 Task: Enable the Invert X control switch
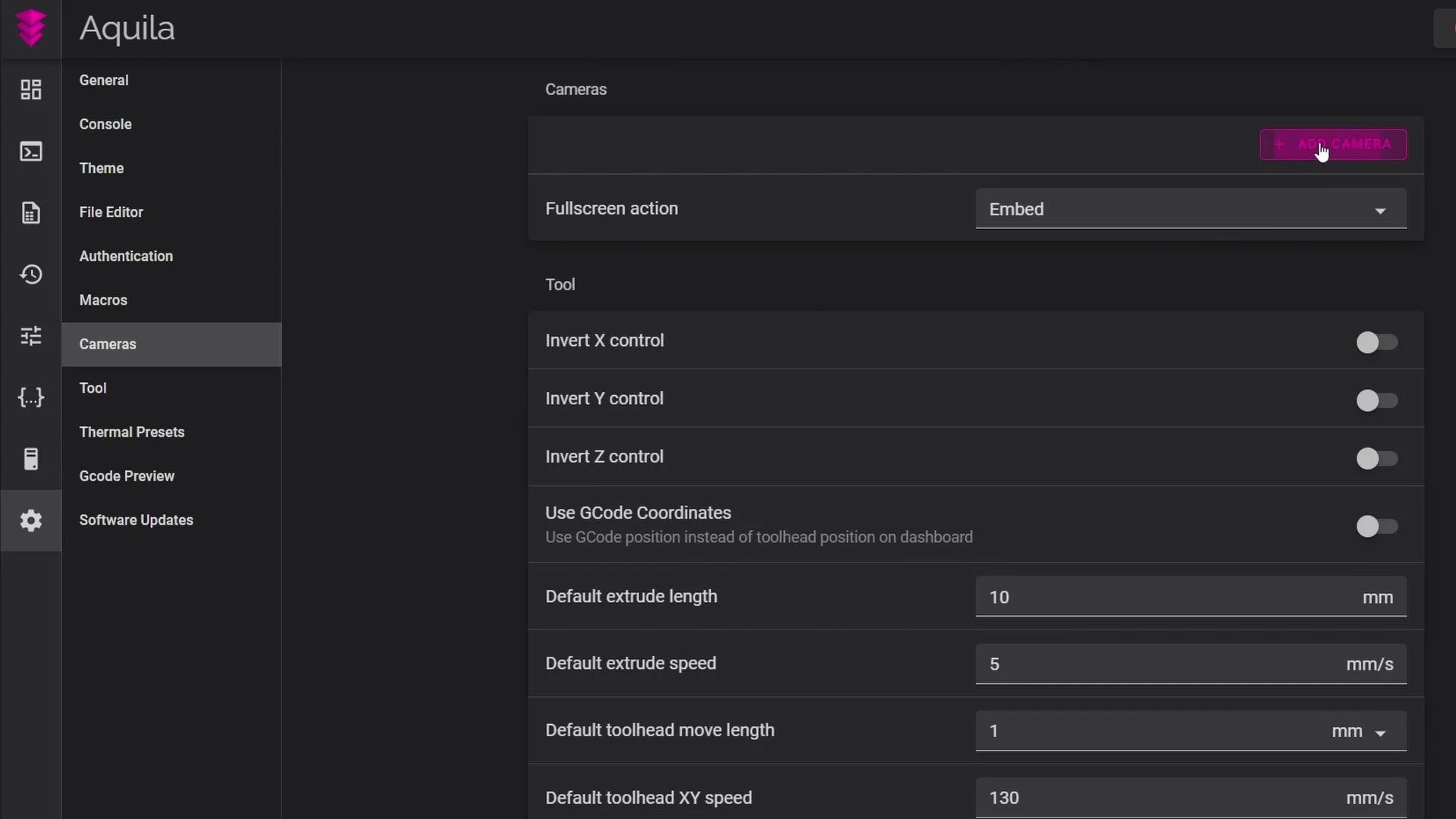pyautogui.click(x=1376, y=342)
